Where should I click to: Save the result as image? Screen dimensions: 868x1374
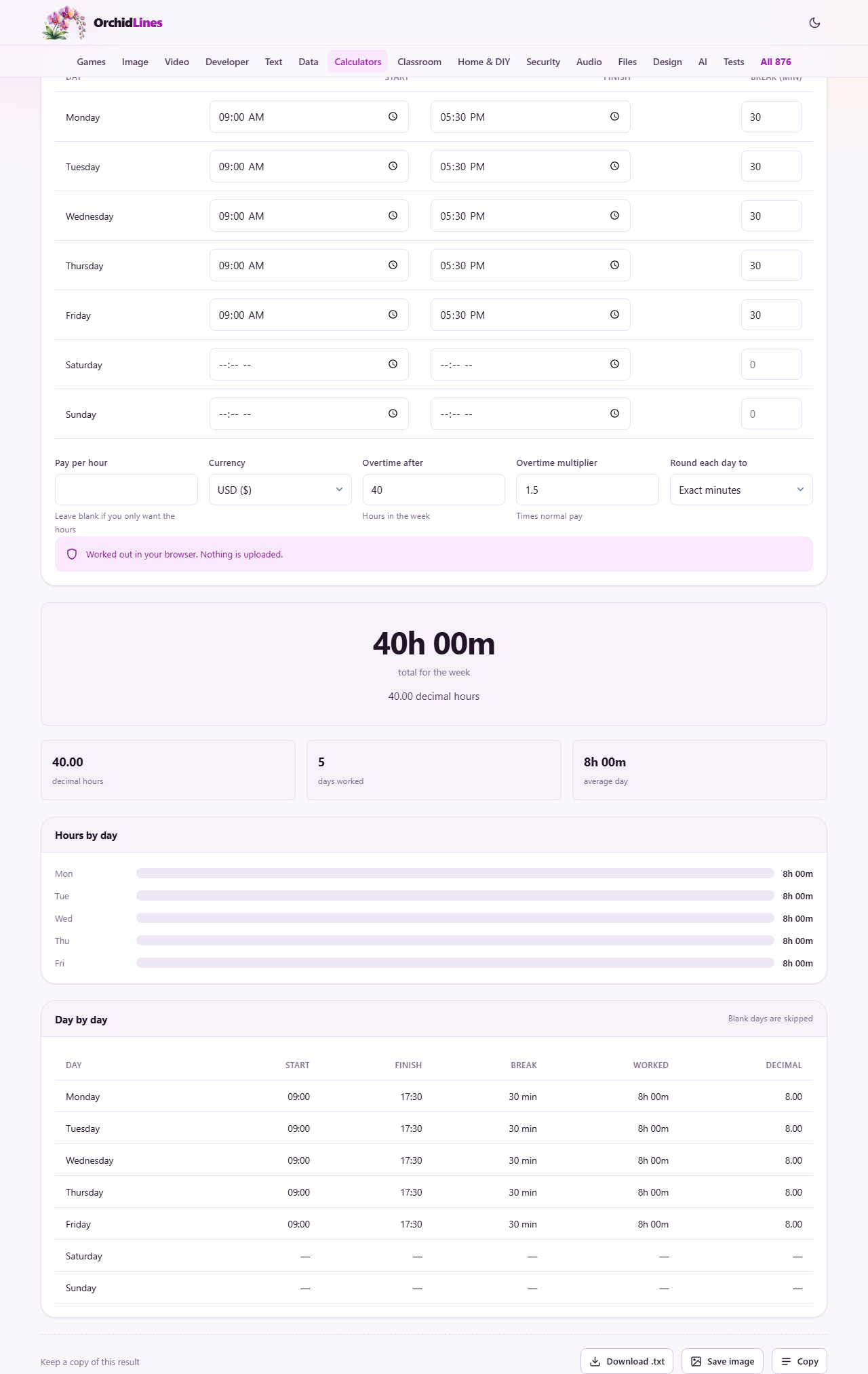tap(722, 1361)
